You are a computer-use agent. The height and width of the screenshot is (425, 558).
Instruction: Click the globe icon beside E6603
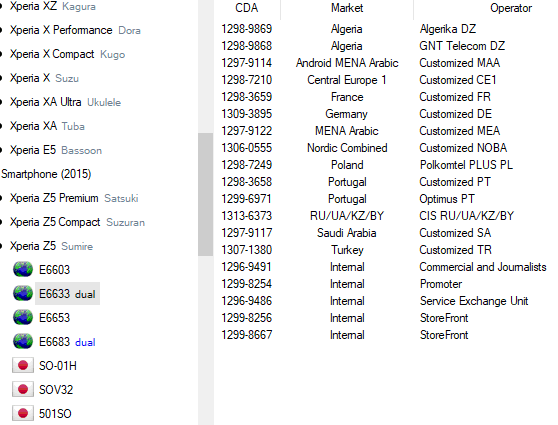23,269
